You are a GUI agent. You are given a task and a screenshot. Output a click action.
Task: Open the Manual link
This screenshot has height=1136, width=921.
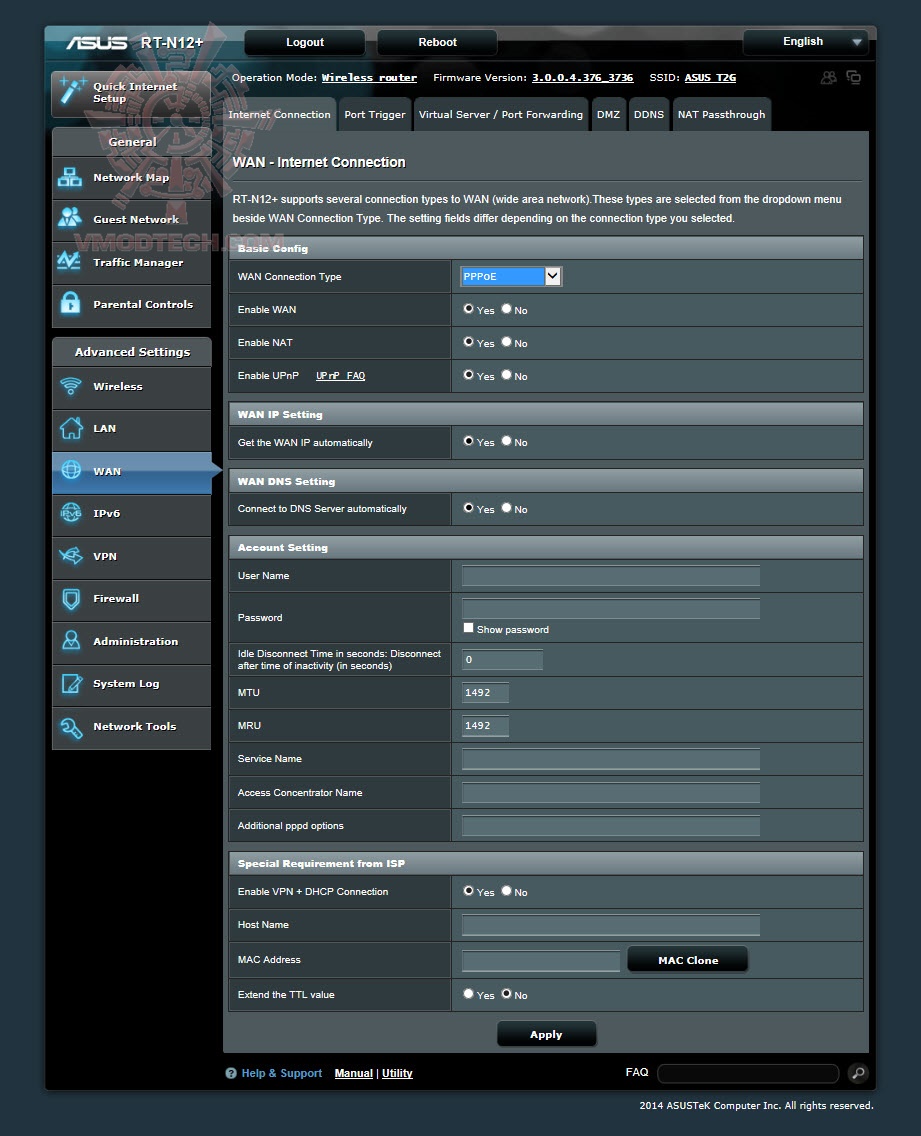[x=354, y=1073]
